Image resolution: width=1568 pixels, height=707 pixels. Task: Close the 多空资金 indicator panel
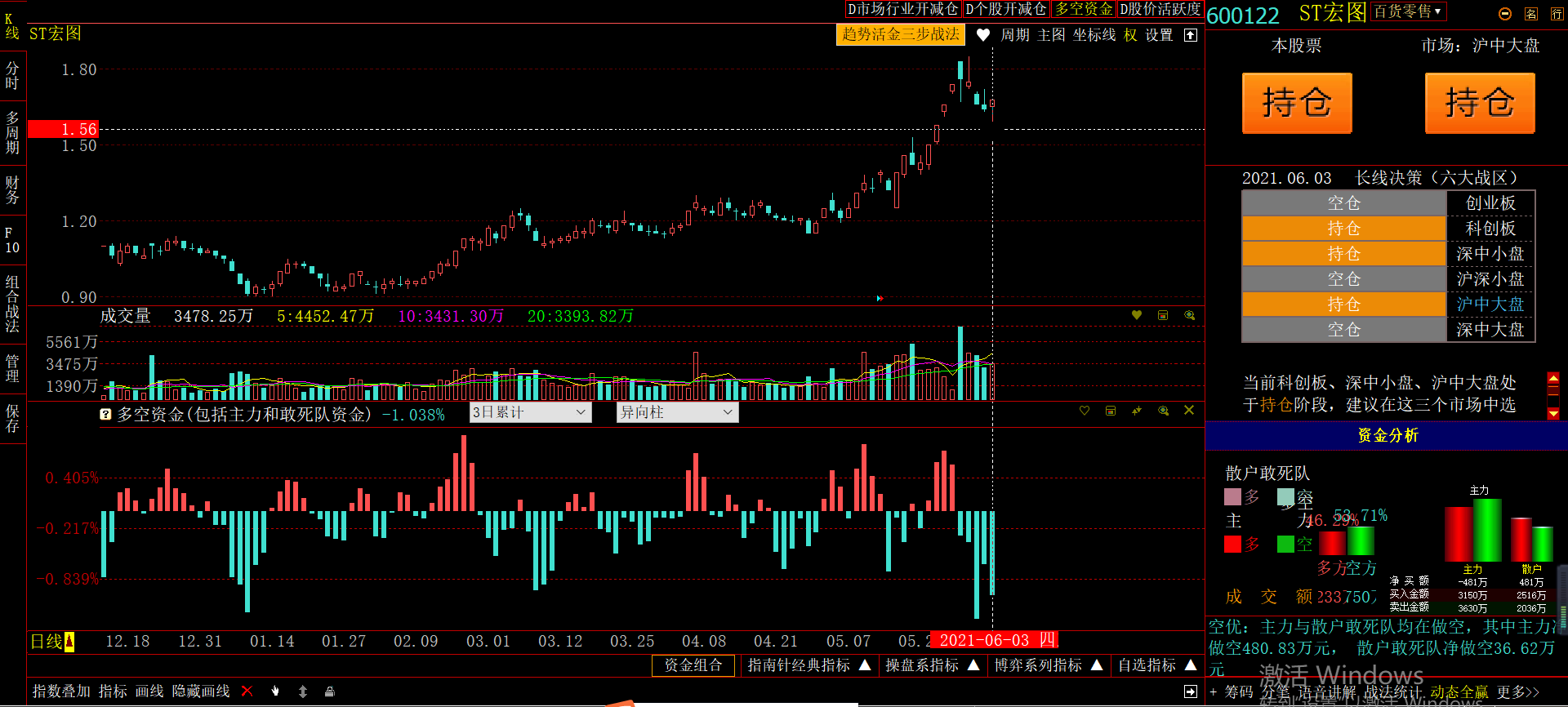(1189, 411)
